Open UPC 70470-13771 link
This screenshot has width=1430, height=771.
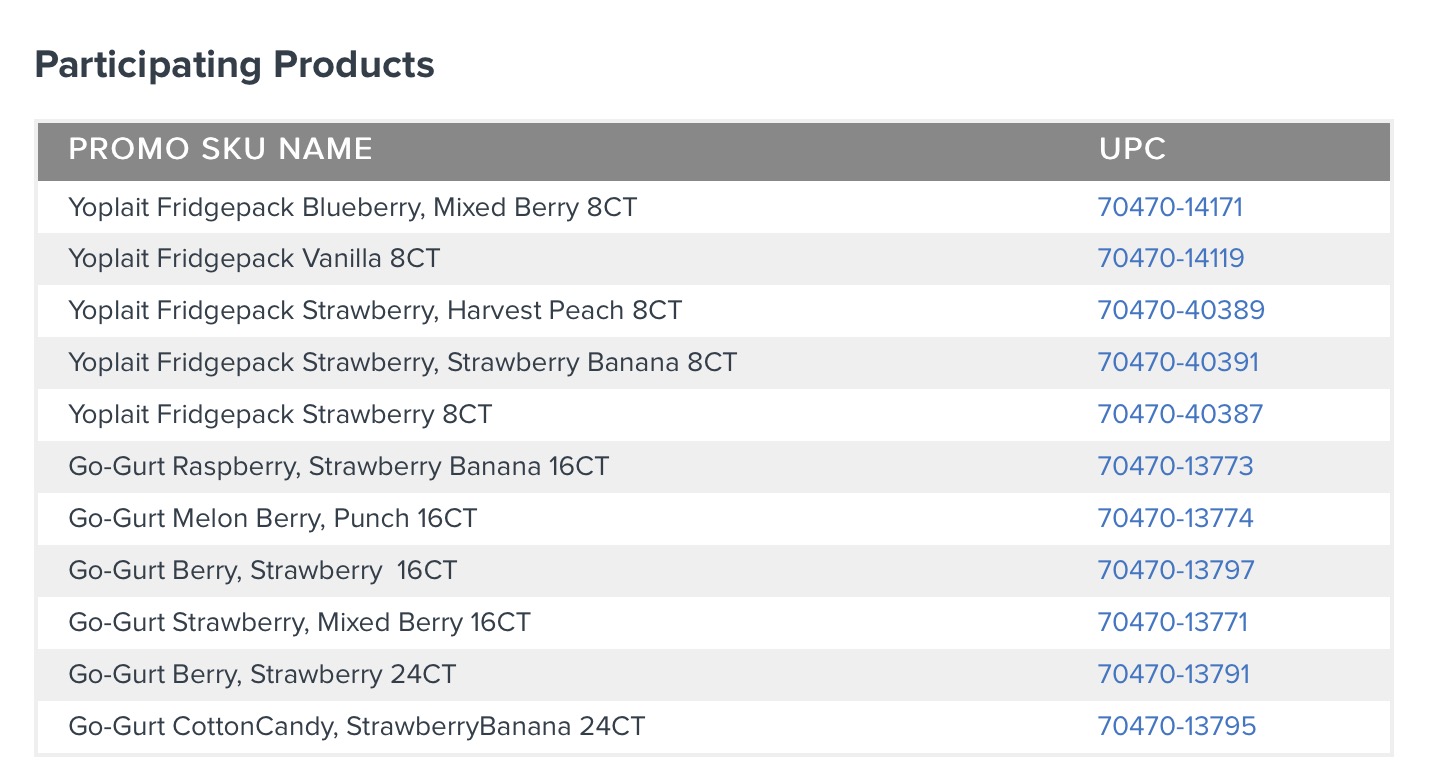click(x=1172, y=623)
